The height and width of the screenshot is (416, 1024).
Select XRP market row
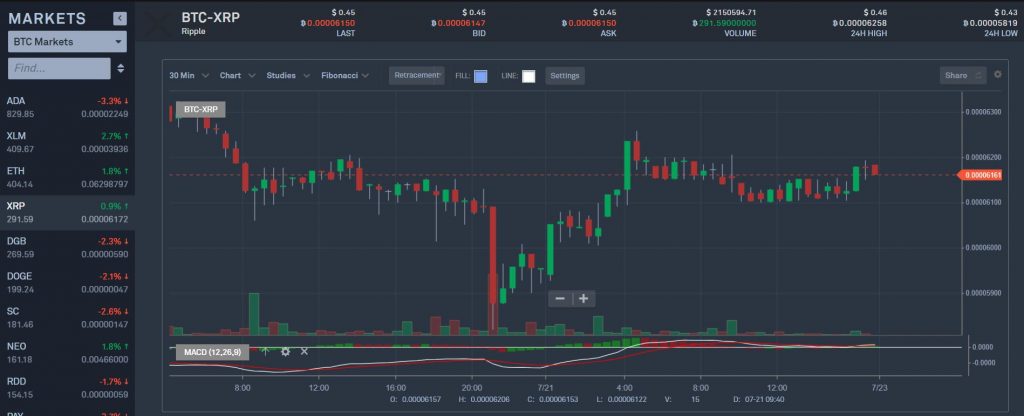click(x=67, y=213)
